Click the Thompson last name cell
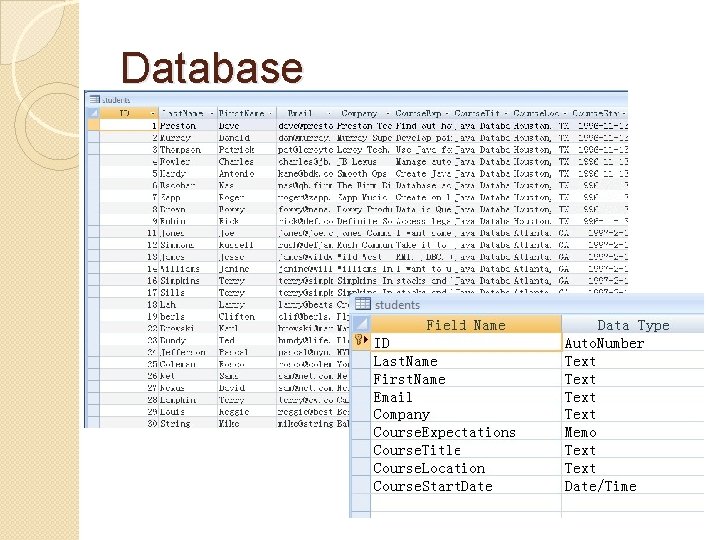 (188, 149)
